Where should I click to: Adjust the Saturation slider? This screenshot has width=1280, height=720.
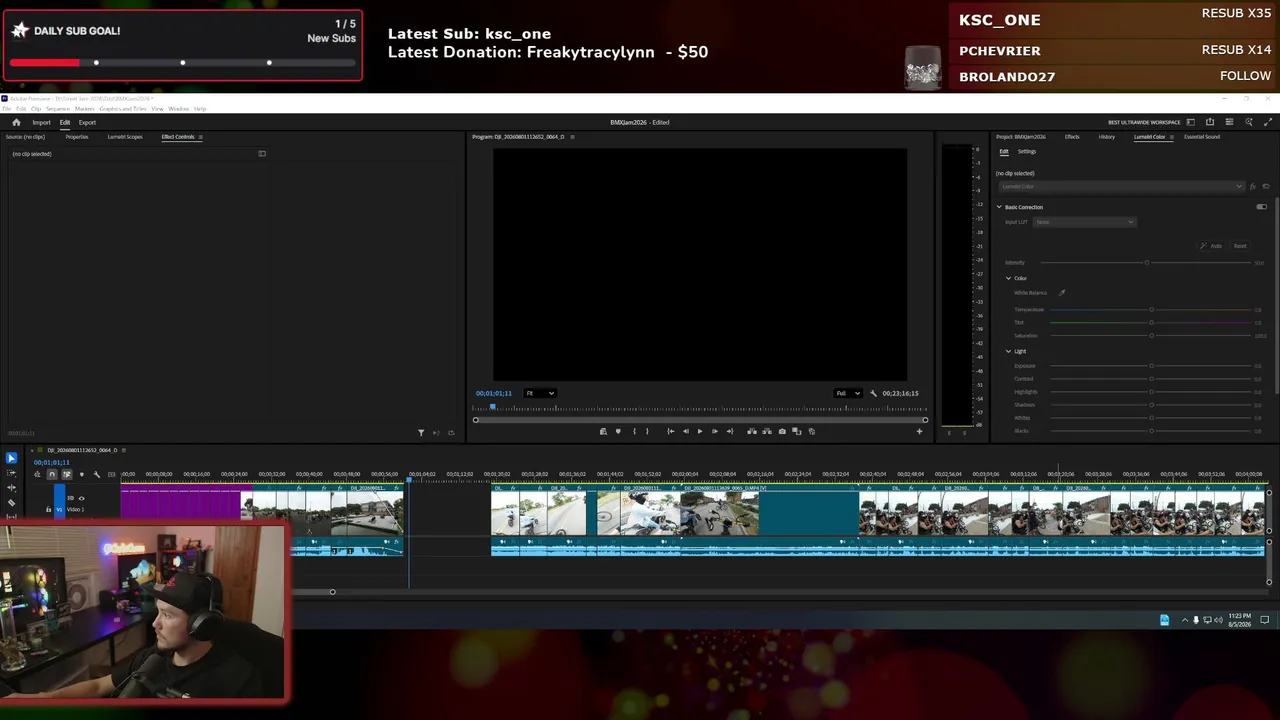[1151, 336]
